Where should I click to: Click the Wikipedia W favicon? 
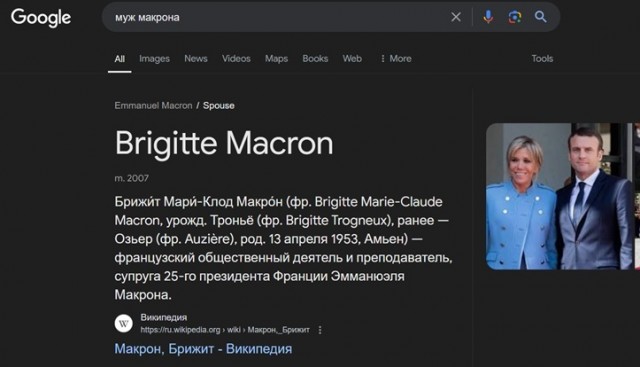[123, 324]
